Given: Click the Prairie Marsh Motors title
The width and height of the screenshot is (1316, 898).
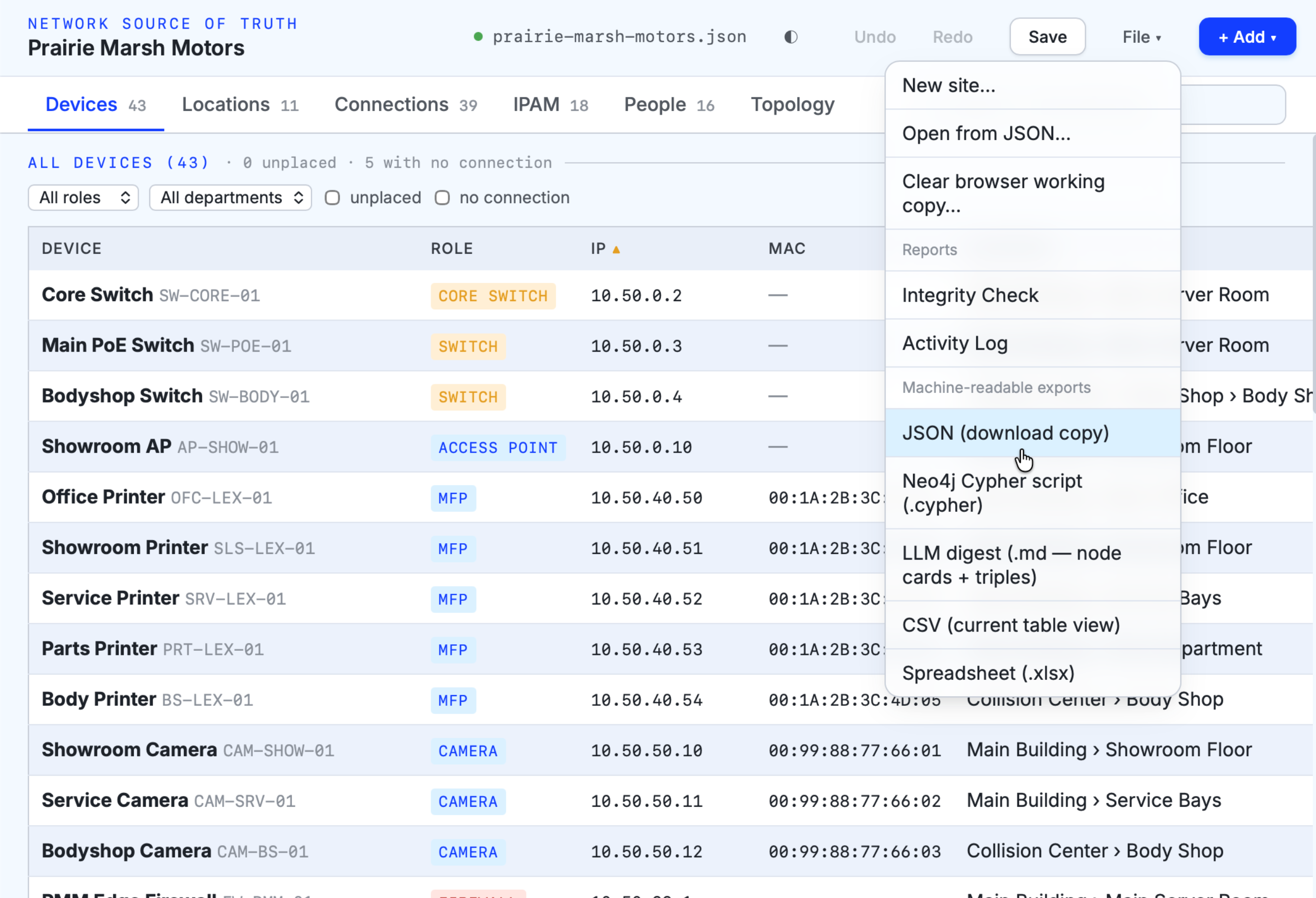Looking at the screenshot, I should pyautogui.click(x=136, y=48).
